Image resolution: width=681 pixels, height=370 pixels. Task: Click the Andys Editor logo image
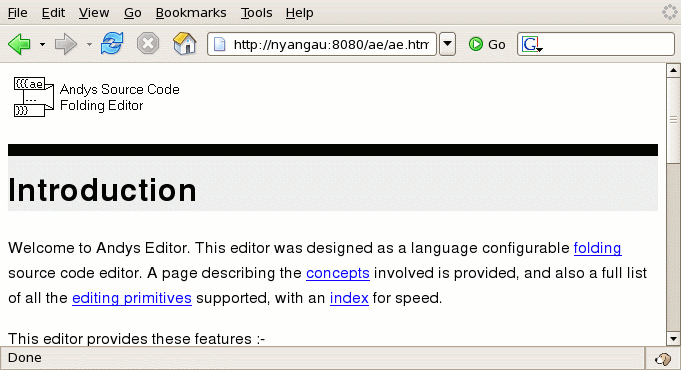(x=34, y=97)
